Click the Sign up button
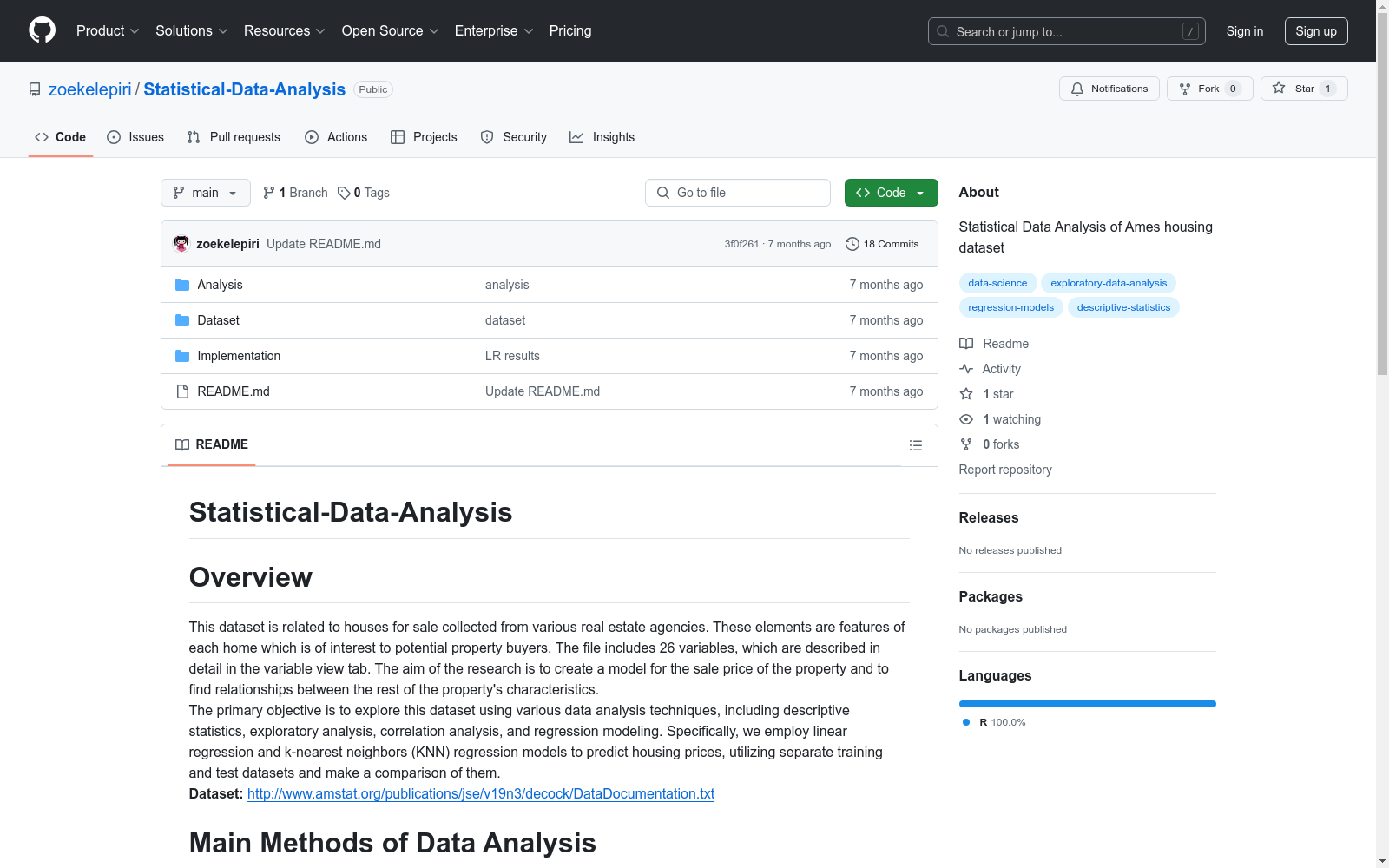Viewport: 1389px width, 868px height. (x=1316, y=31)
